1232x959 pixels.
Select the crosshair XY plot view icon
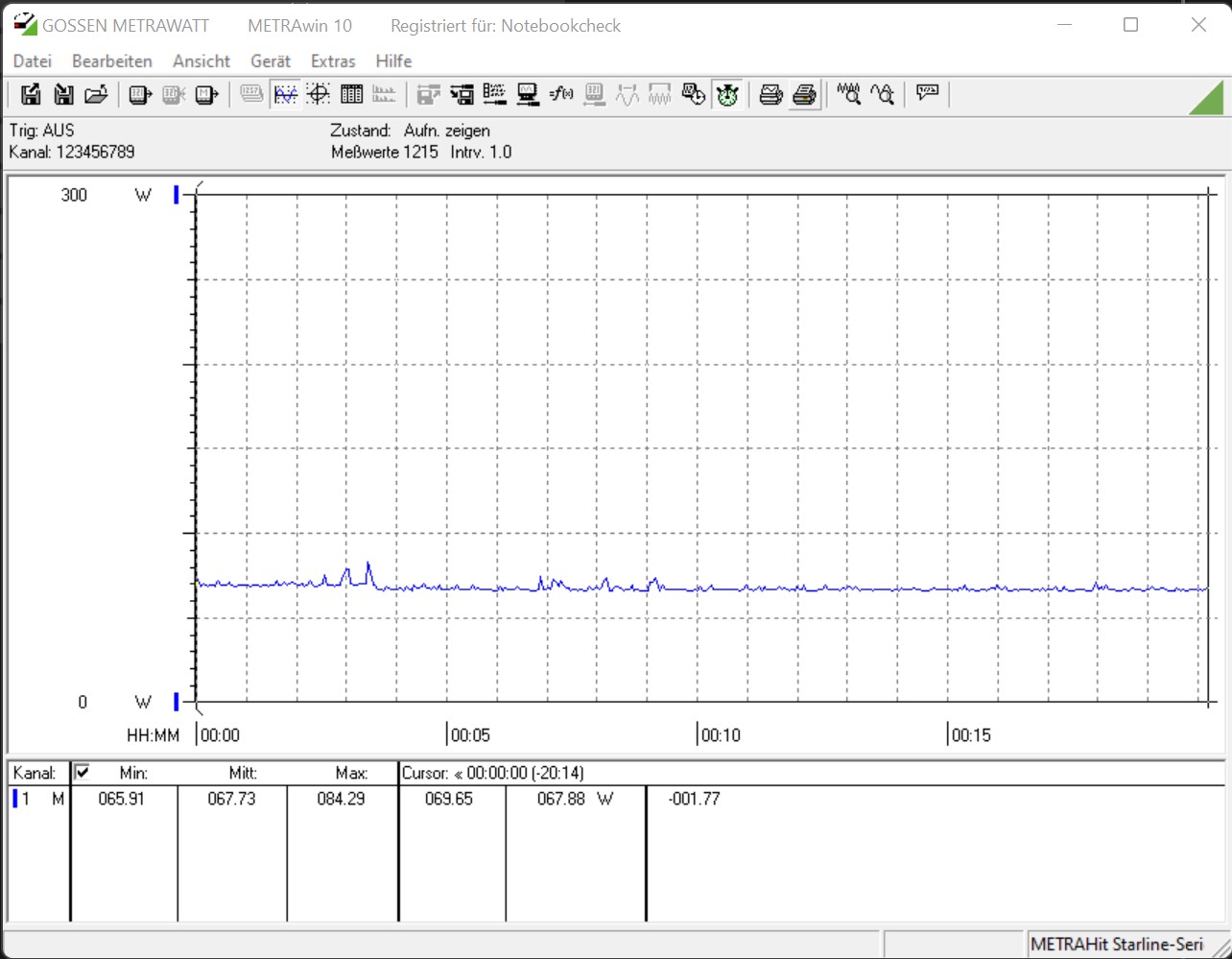[x=319, y=94]
